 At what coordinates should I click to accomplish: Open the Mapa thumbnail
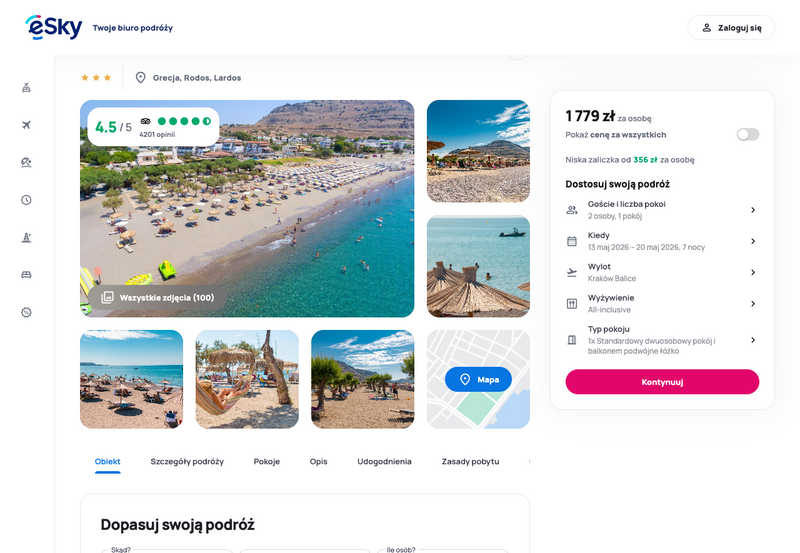pyautogui.click(x=478, y=379)
